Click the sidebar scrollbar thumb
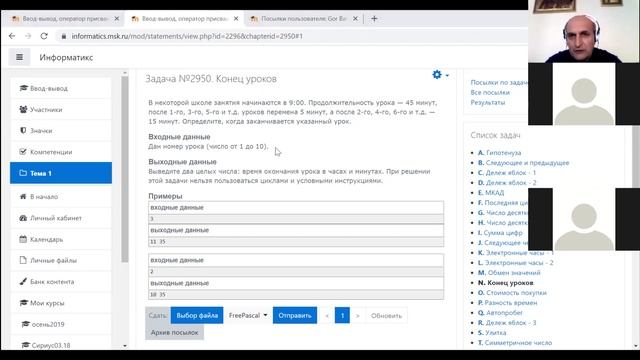The width and height of the screenshot is (640, 360). [x=125, y=169]
